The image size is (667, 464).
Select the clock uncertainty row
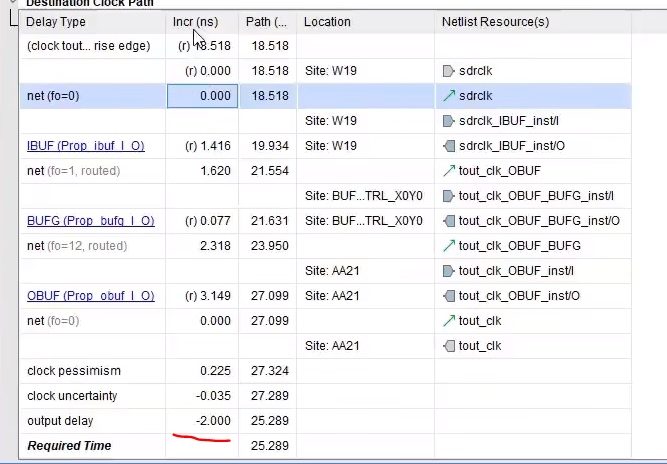click(x=325, y=396)
